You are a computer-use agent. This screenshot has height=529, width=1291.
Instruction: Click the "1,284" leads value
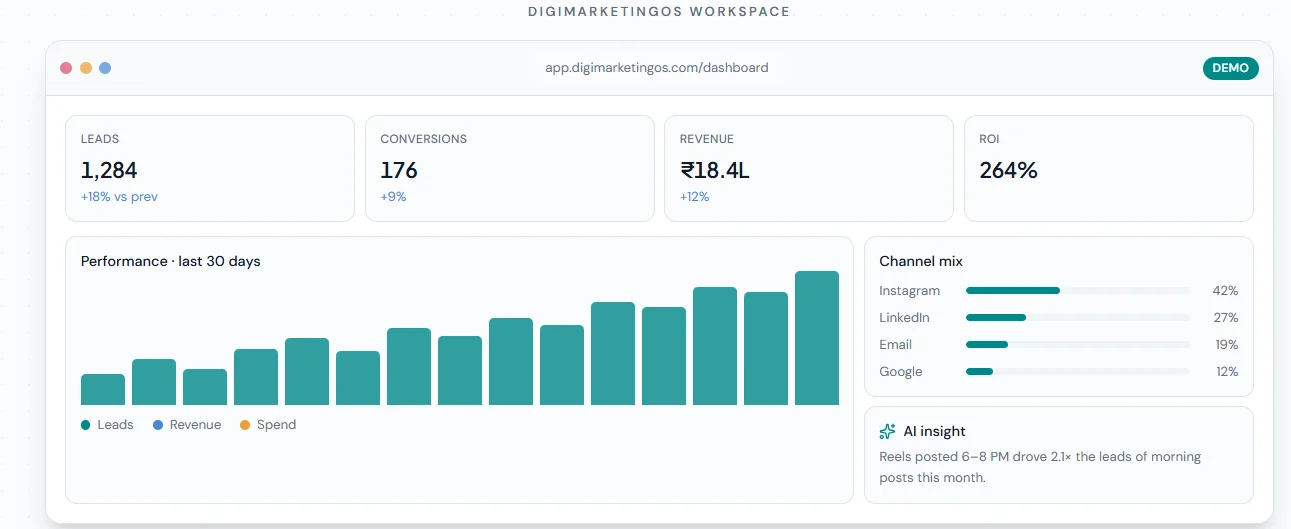109,171
